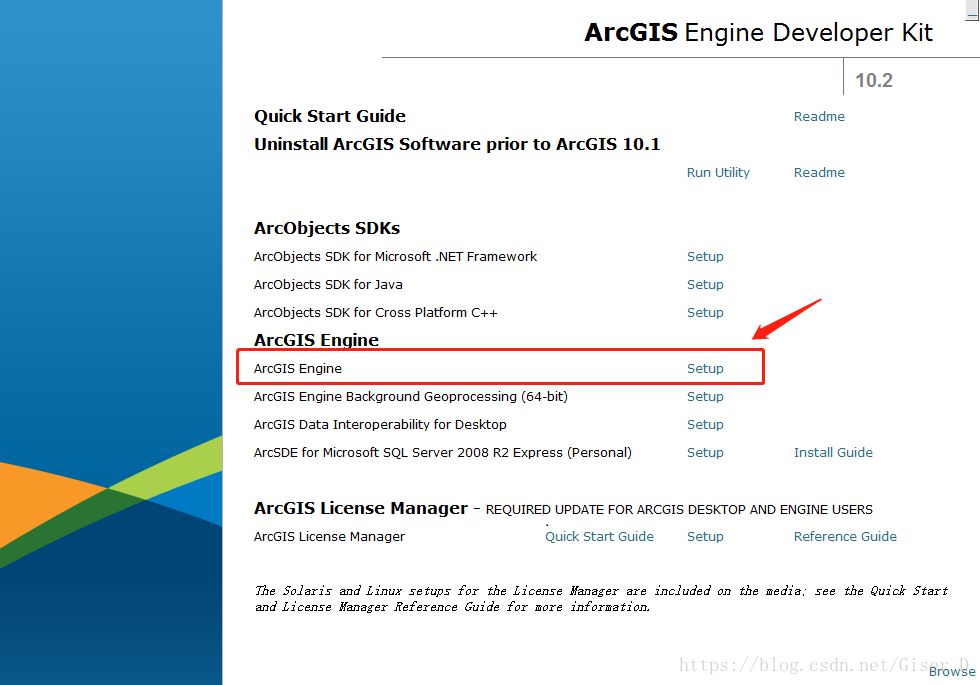980x685 pixels.
Task: Click 'REQUIRED UPDATE FOR ARCGIS DESKTOP AND ENGINE USERS' text
Action: coord(679,510)
